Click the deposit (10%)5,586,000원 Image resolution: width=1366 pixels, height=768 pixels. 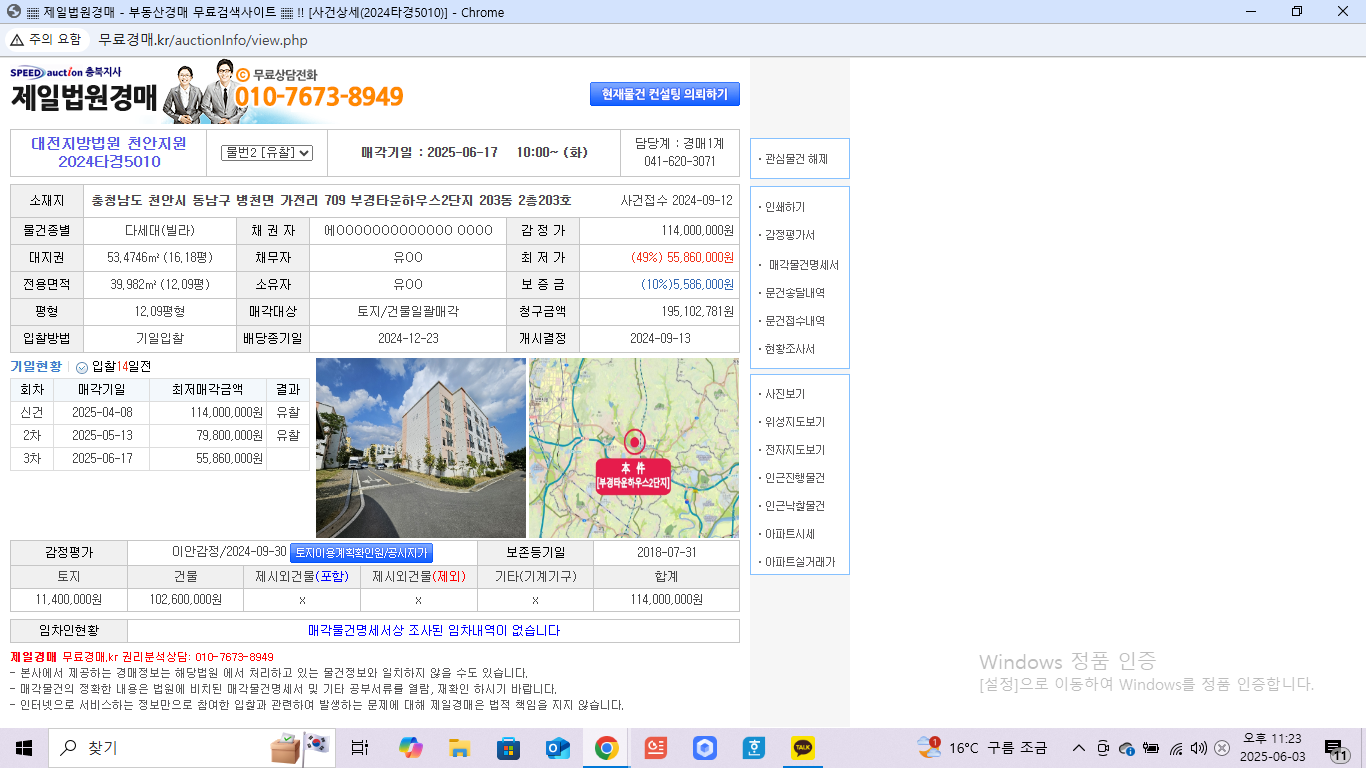(x=688, y=284)
